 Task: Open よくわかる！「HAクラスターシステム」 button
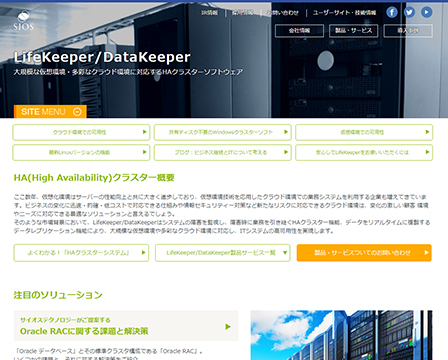coord(81,253)
